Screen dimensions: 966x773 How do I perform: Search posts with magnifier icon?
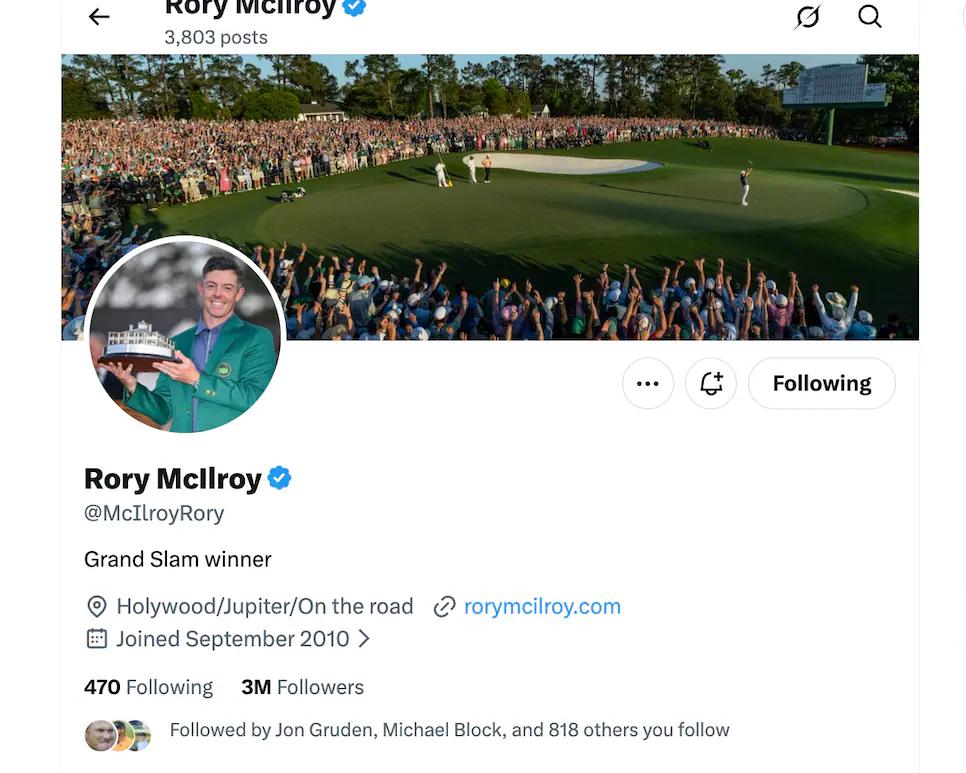870,17
